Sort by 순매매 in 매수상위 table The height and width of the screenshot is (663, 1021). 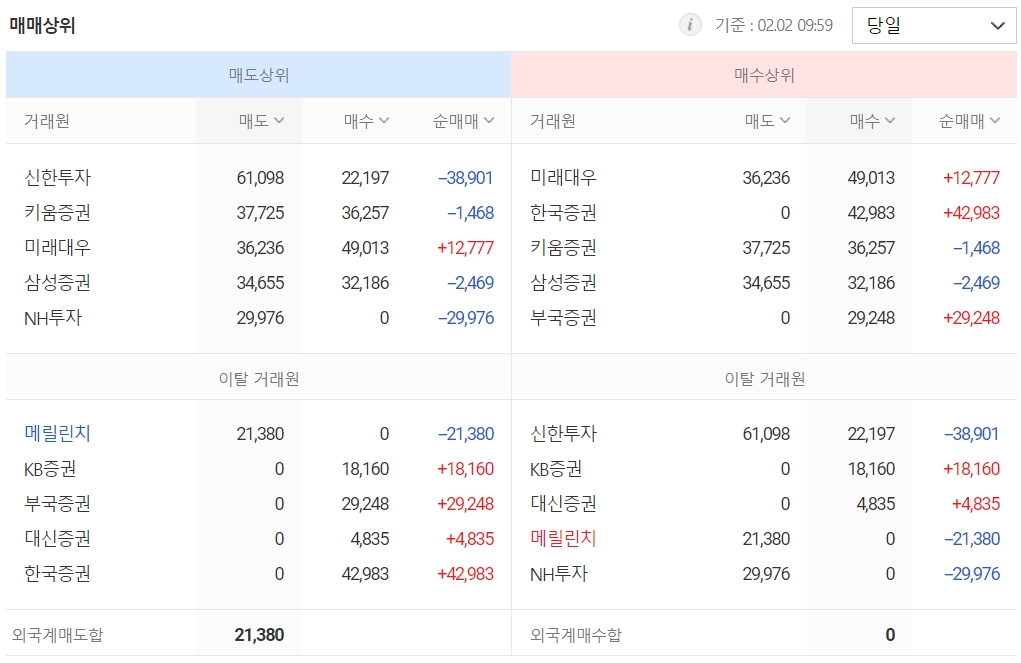[x=969, y=120]
